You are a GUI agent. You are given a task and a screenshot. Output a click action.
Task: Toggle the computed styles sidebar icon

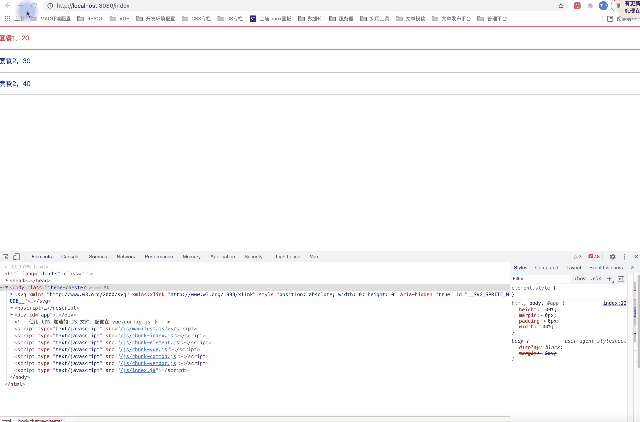621,279
